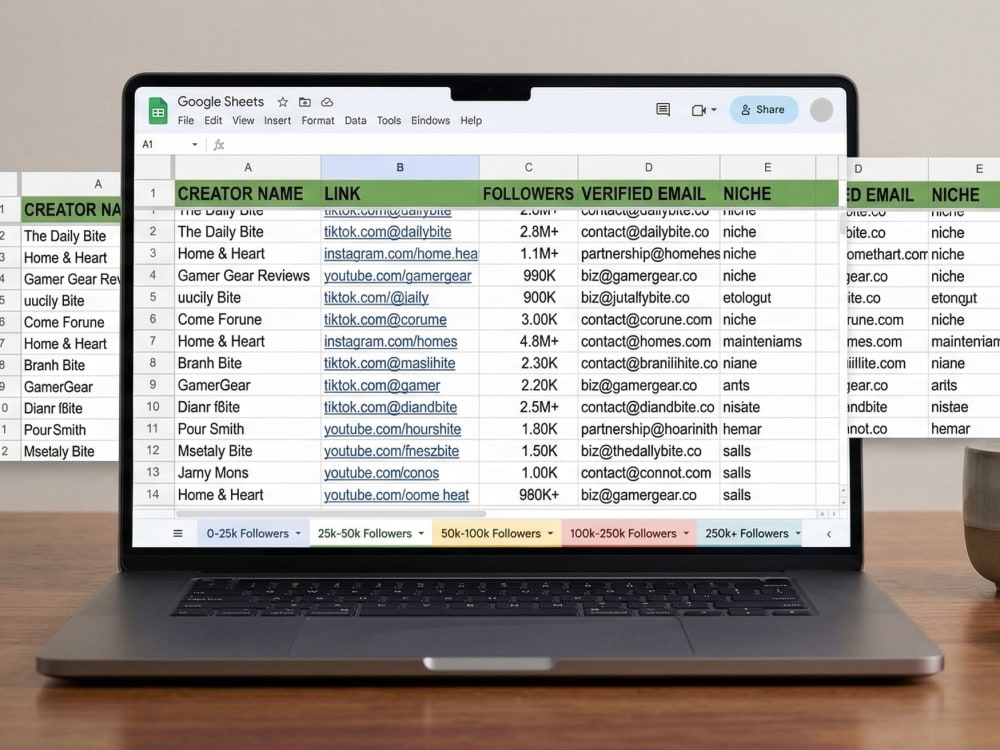Click the cloud save status icon
Image resolution: width=1000 pixels, height=750 pixels.
click(x=327, y=102)
